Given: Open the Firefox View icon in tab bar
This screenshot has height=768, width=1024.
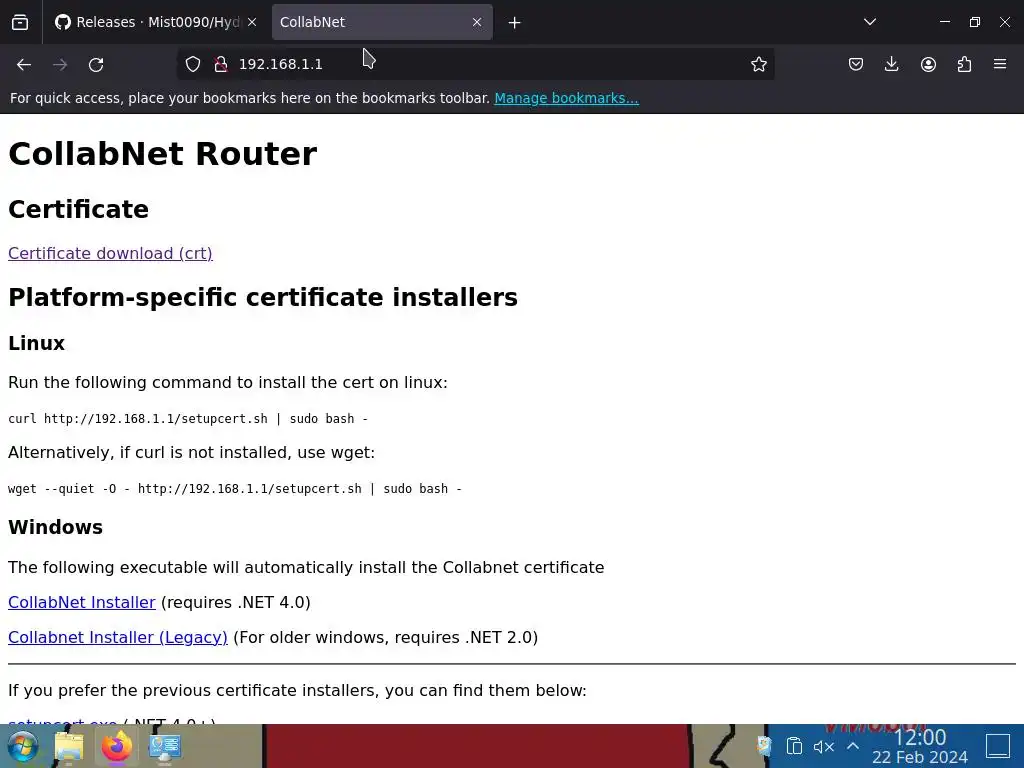Looking at the screenshot, I should [20, 22].
